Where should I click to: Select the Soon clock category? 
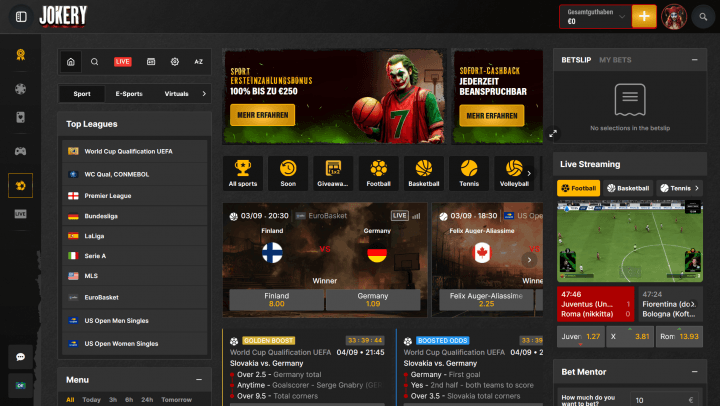[288, 173]
